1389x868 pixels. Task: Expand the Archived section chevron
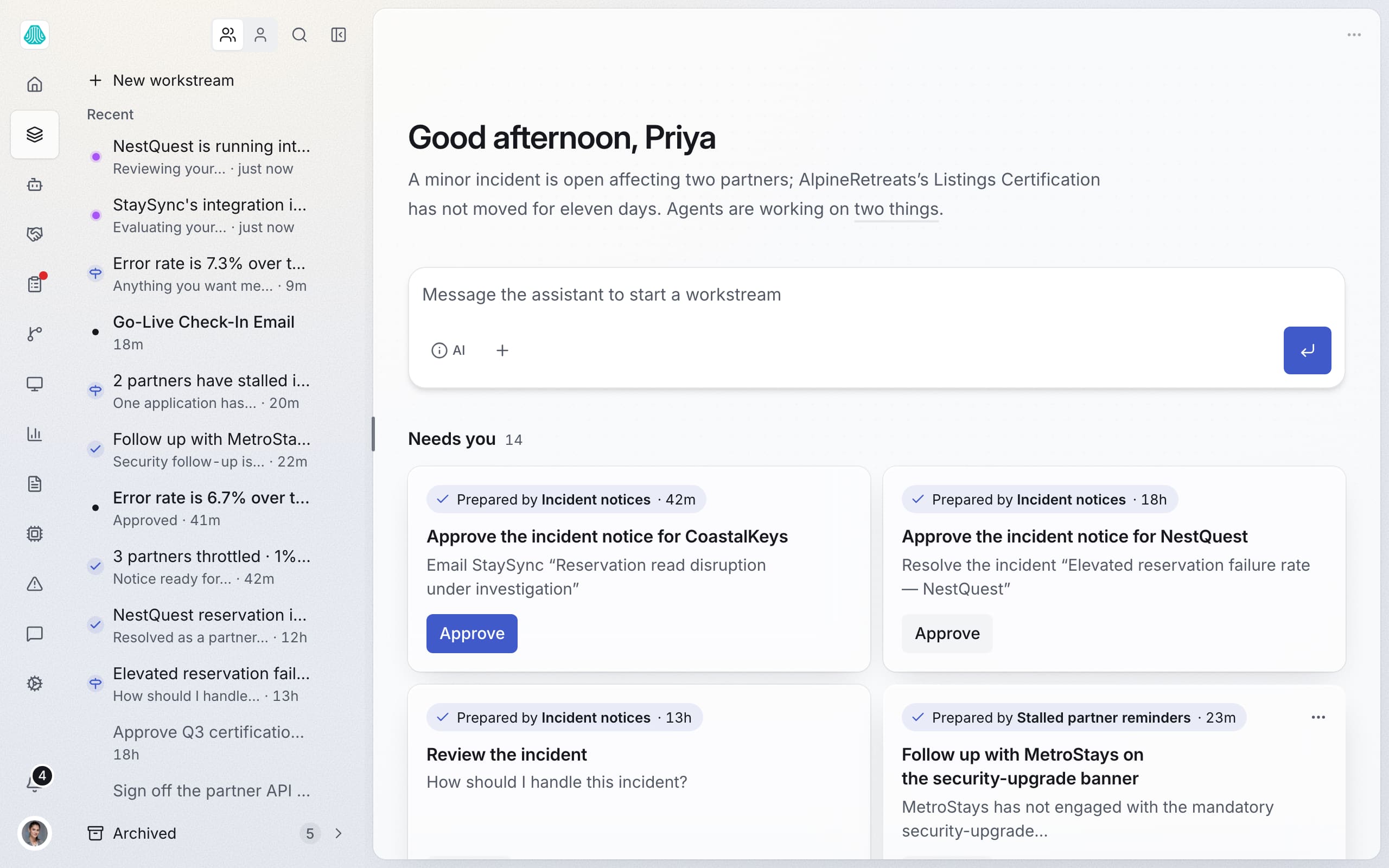pyautogui.click(x=339, y=833)
